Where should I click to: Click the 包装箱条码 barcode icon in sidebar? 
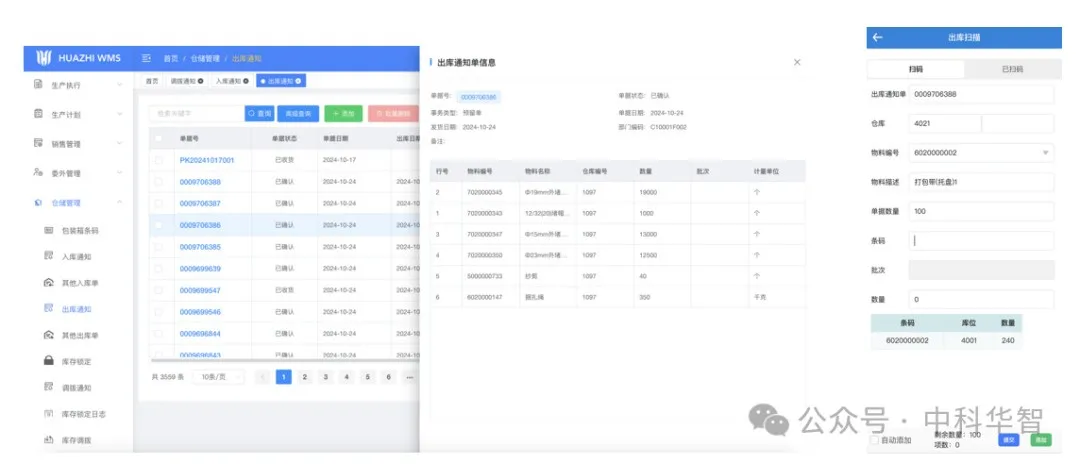[48, 230]
